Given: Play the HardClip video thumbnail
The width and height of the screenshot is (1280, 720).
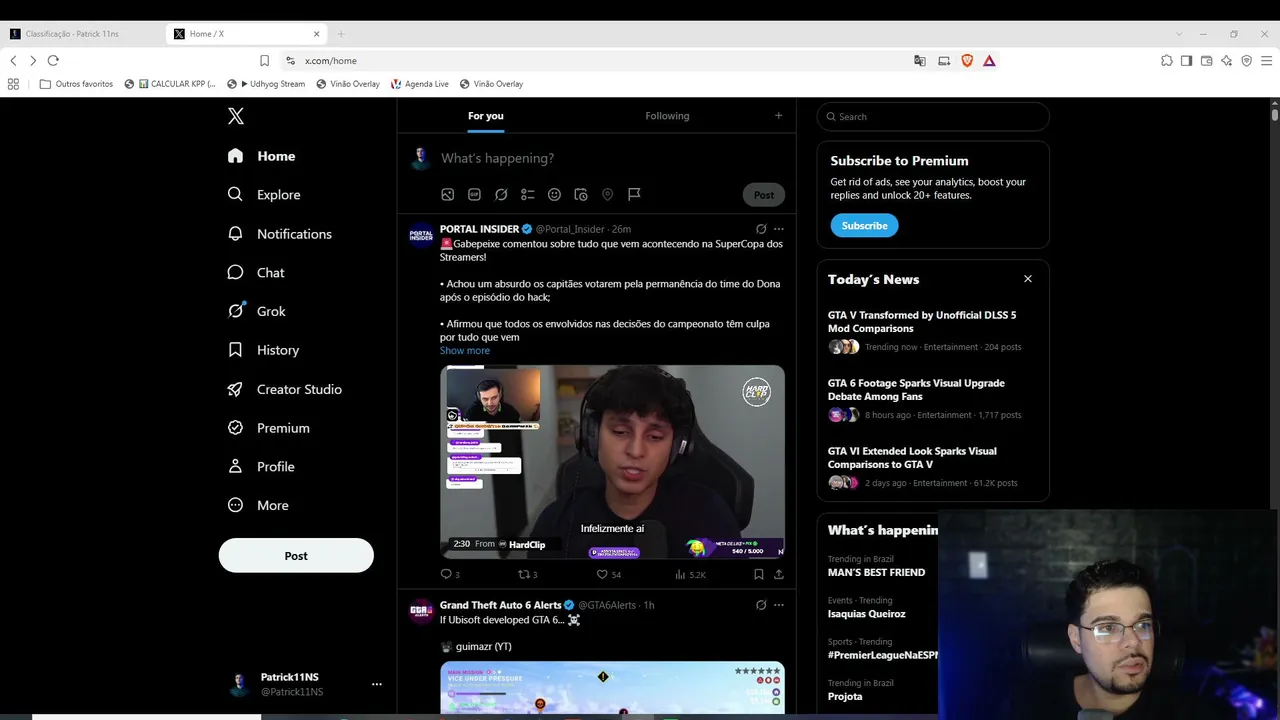Looking at the screenshot, I should [x=612, y=462].
